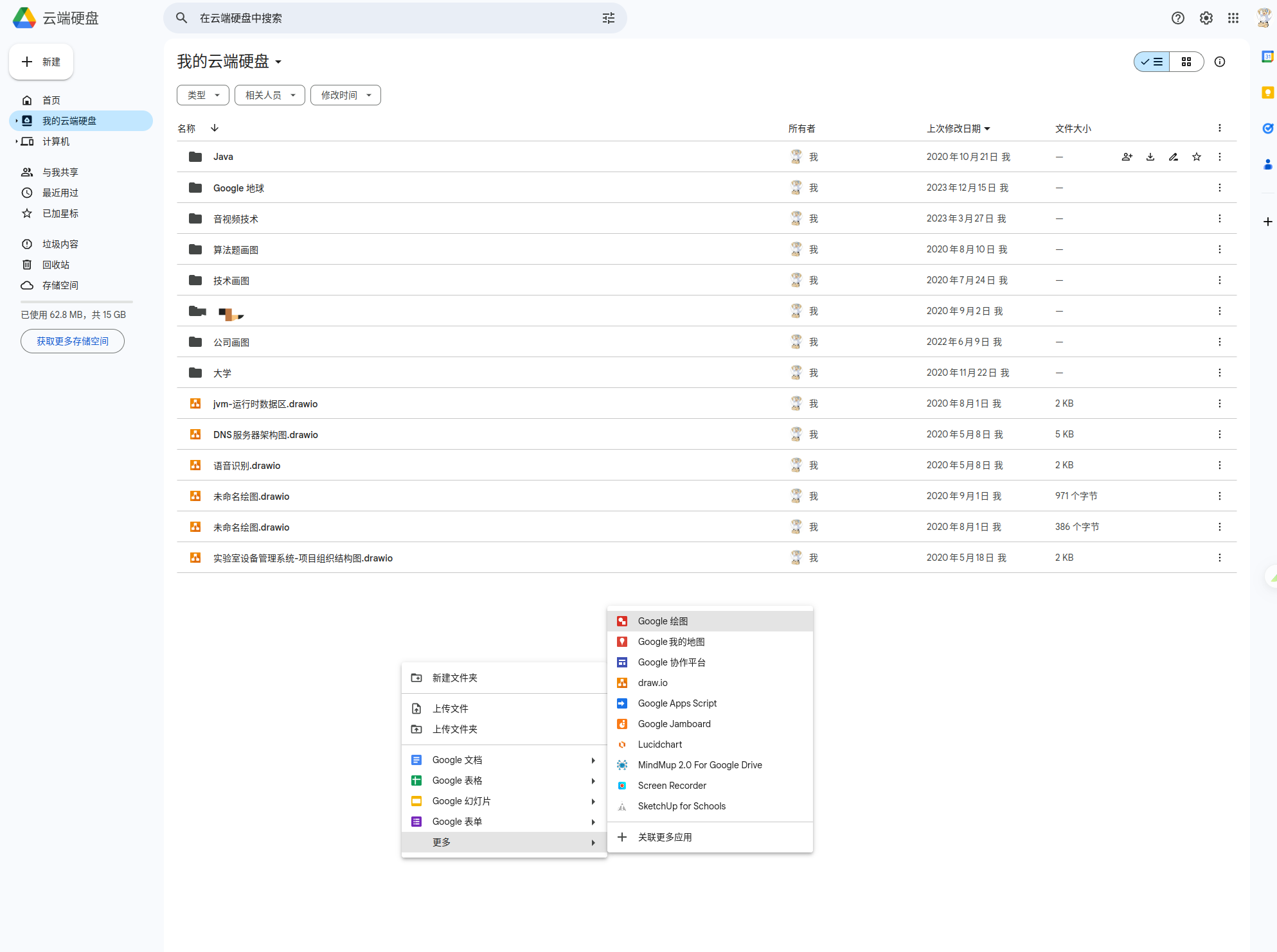Reverse the name sort direction arrow
The image size is (1277, 952).
(x=215, y=128)
